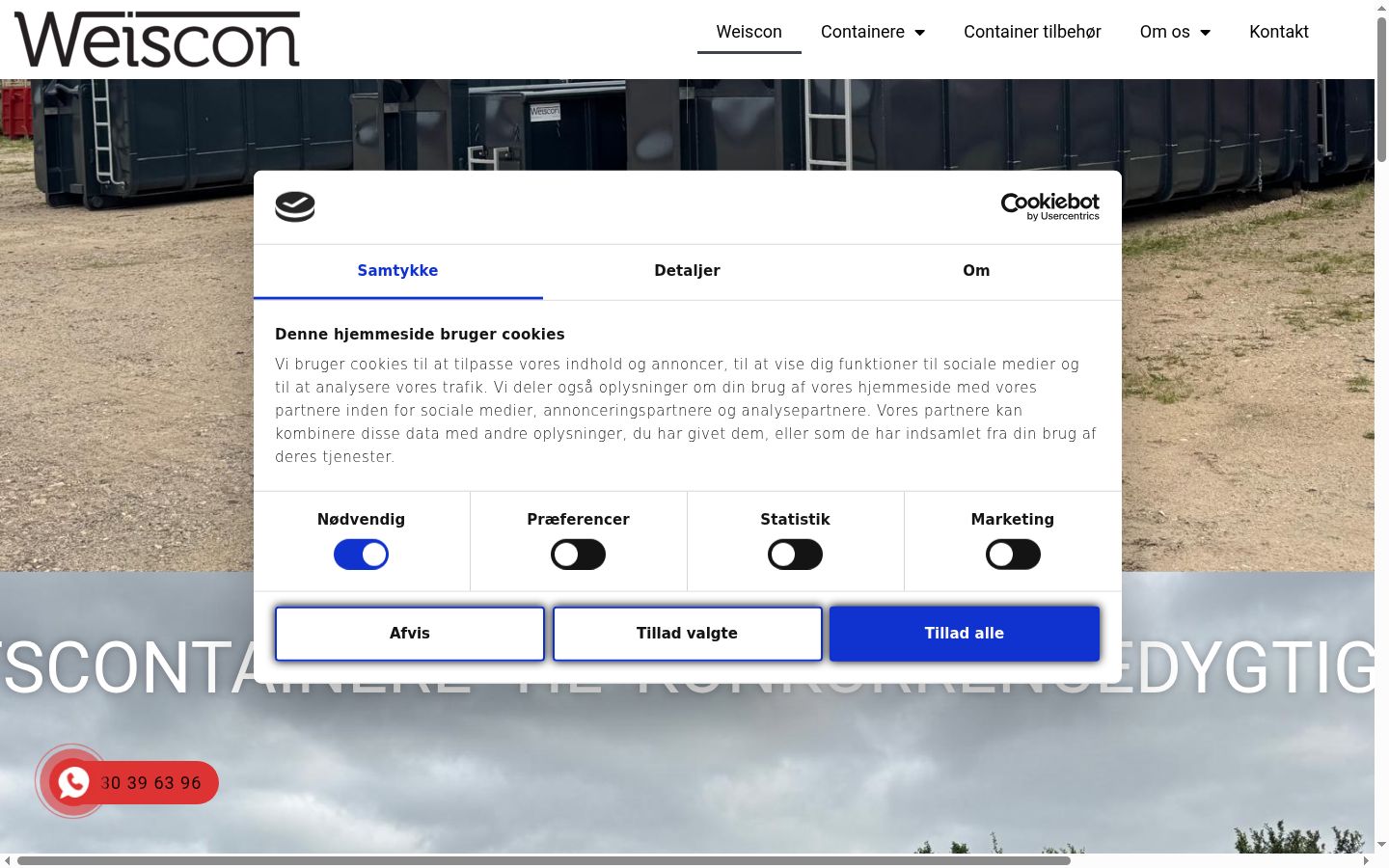The width and height of the screenshot is (1389, 868).
Task: Click heading 'Denne hjemmeside bruger cookies'
Action: [420, 335]
